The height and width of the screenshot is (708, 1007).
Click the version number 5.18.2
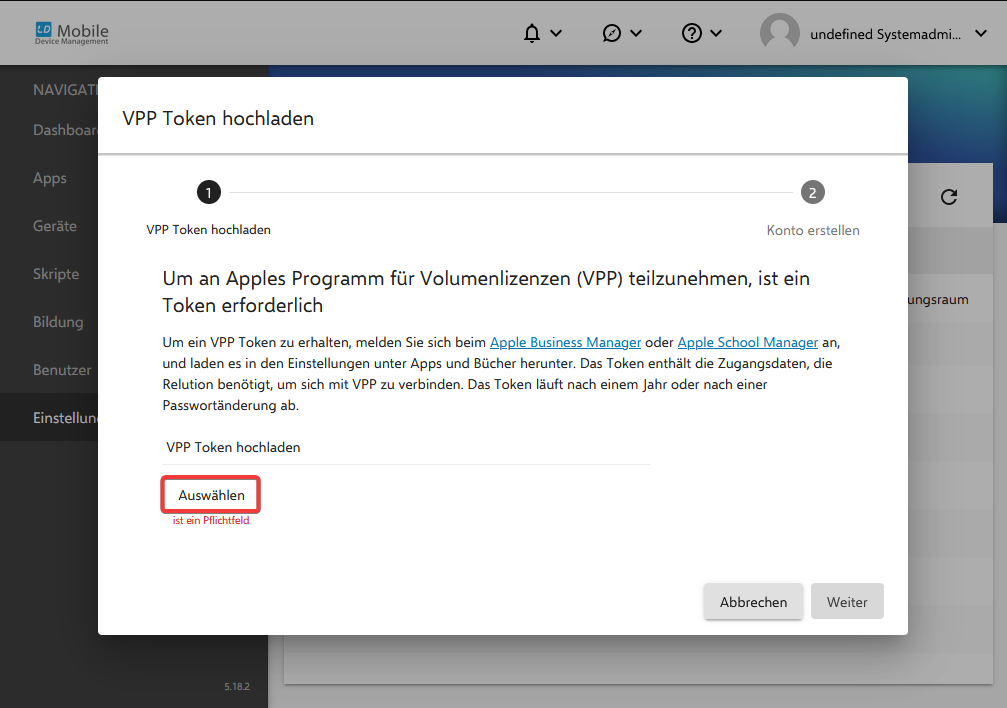pos(237,686)
